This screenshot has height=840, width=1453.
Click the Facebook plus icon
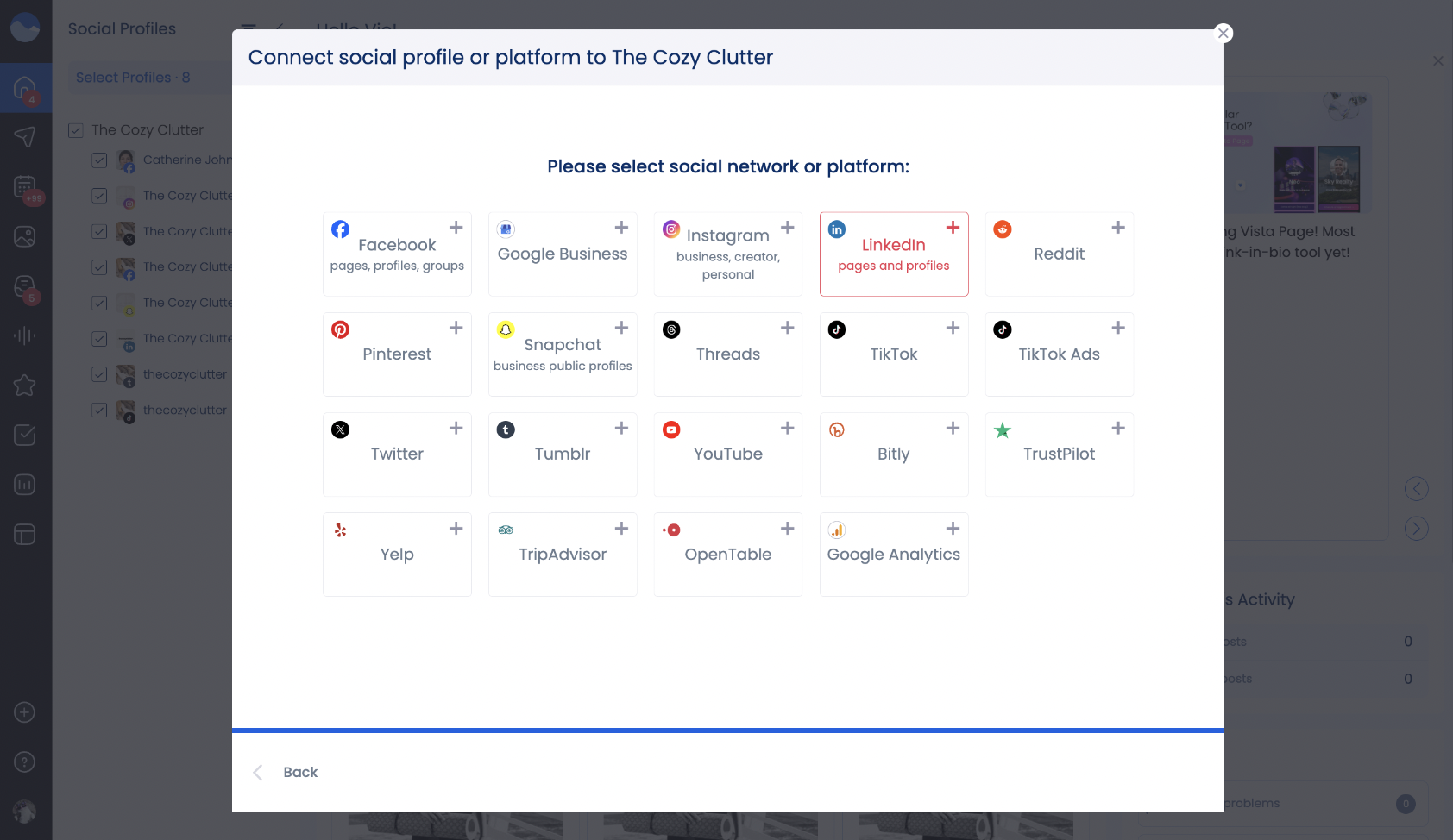click(456, 228)
